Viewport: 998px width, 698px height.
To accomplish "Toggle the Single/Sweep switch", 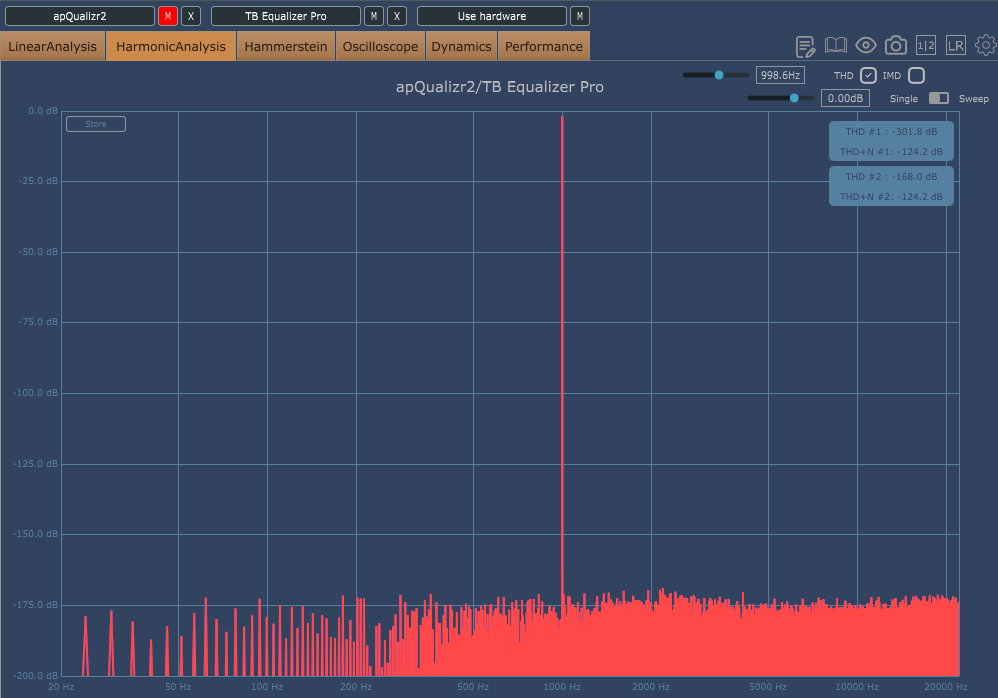I will pos(939,98).
